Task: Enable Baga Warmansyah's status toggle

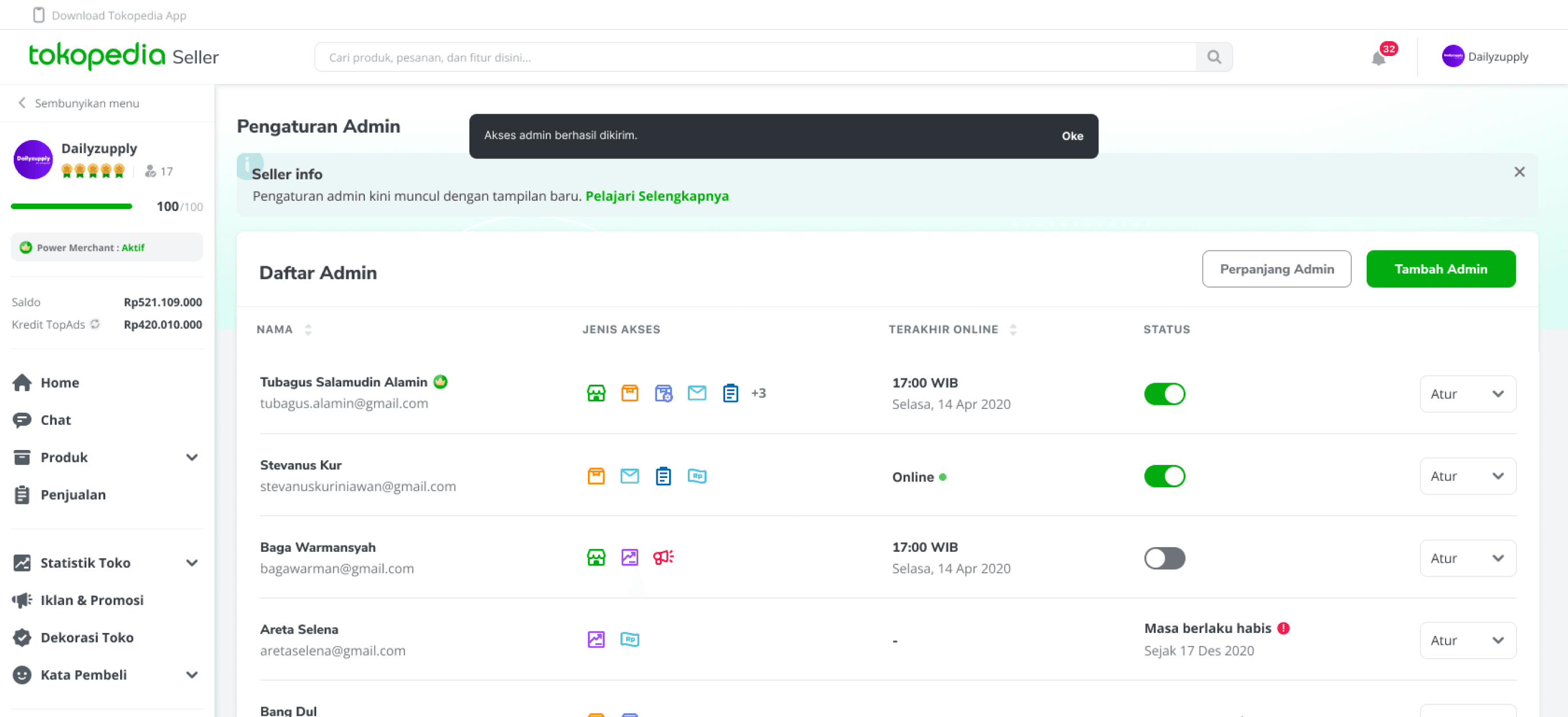Action: point(1164,558)
